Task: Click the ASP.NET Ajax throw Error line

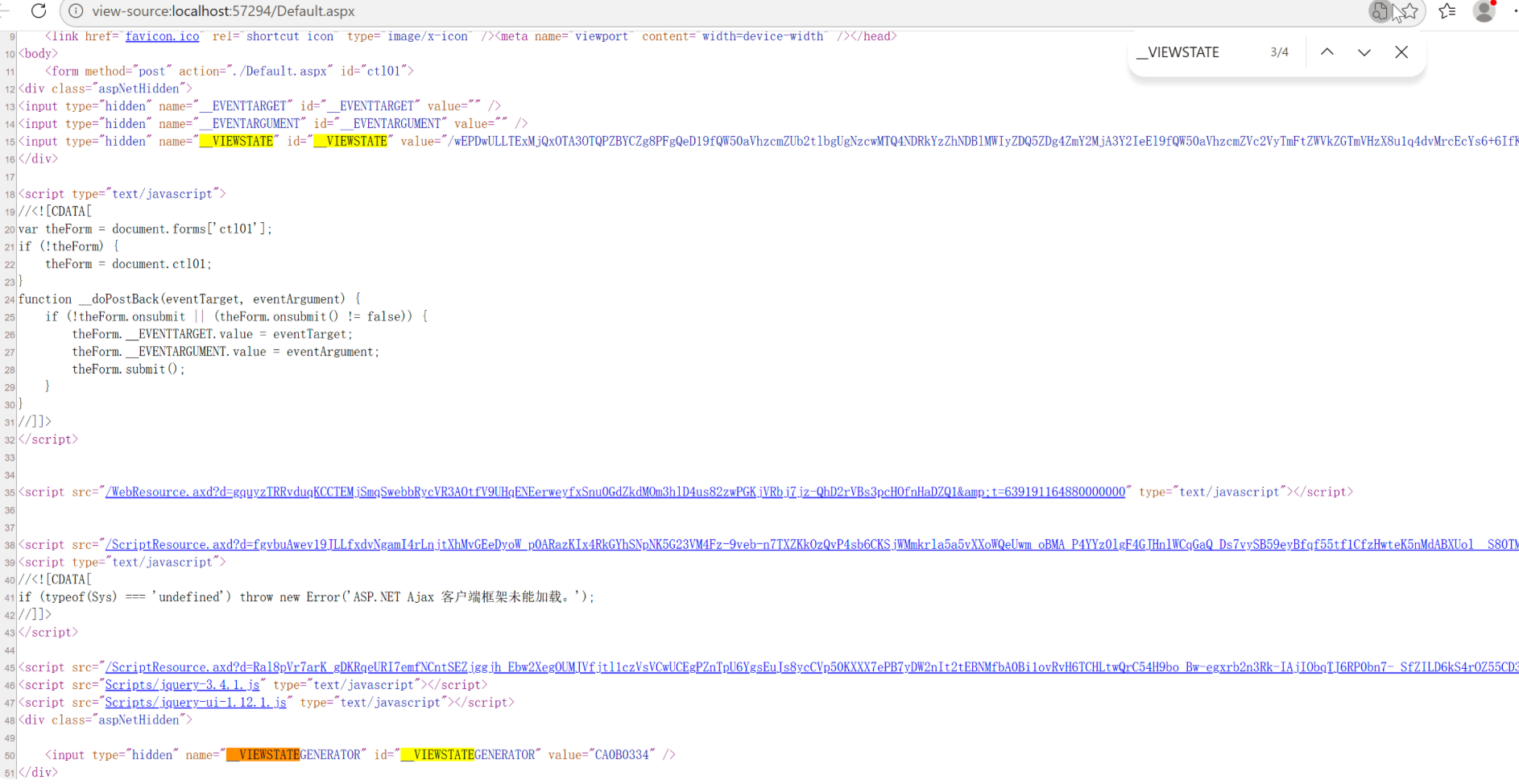Action: click(x=307, y=597)
